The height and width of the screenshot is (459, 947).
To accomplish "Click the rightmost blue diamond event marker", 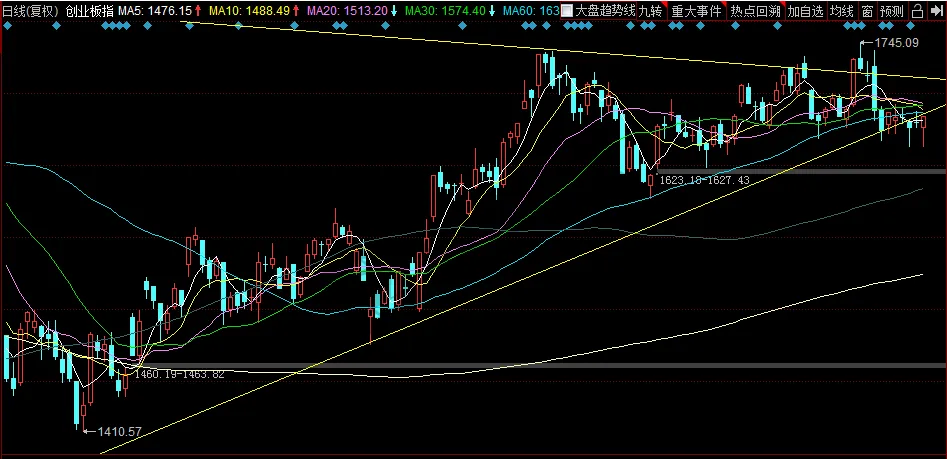I will tap(911, 26).
